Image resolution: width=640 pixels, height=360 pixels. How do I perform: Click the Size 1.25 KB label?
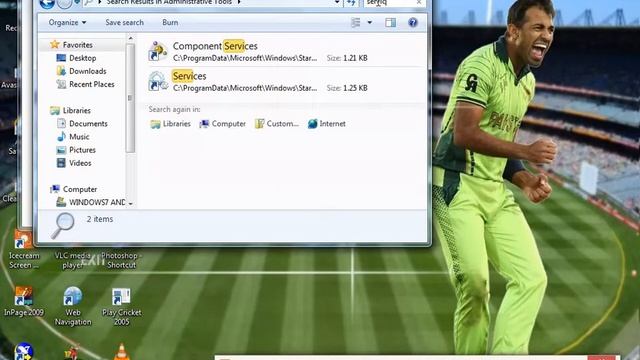coord(347,88)
